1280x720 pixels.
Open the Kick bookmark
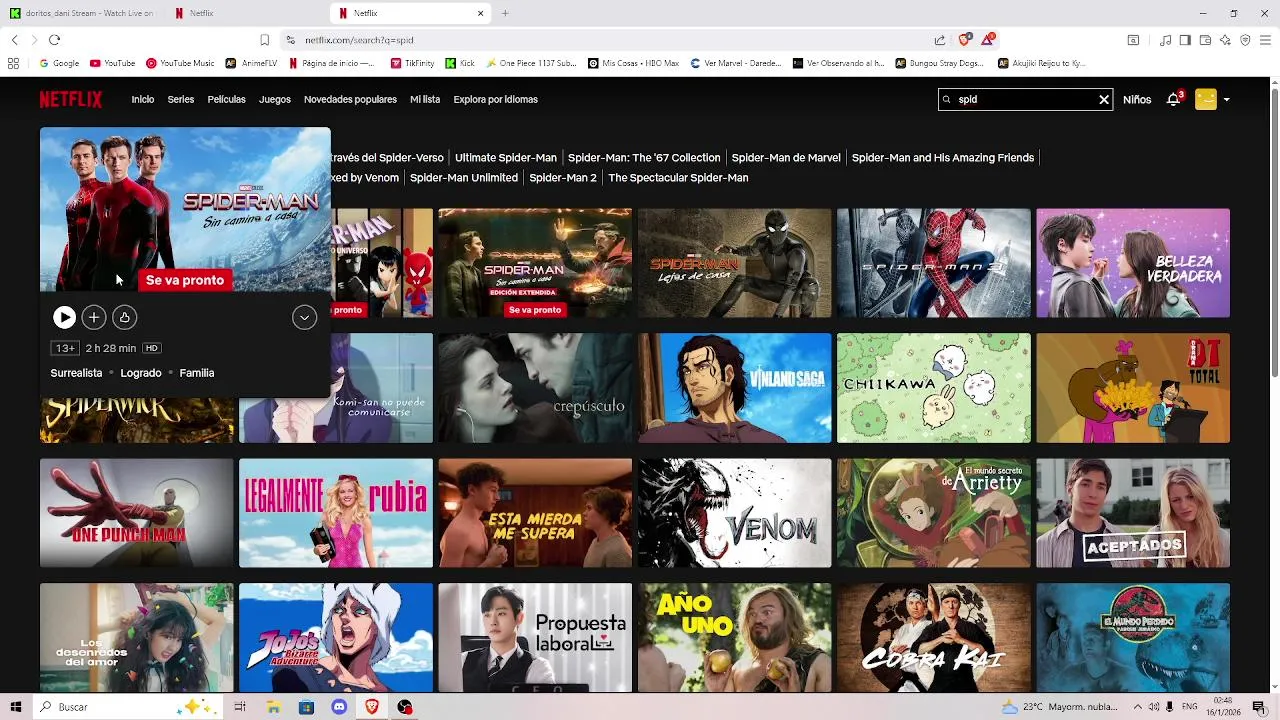click(x=460, y=63)
